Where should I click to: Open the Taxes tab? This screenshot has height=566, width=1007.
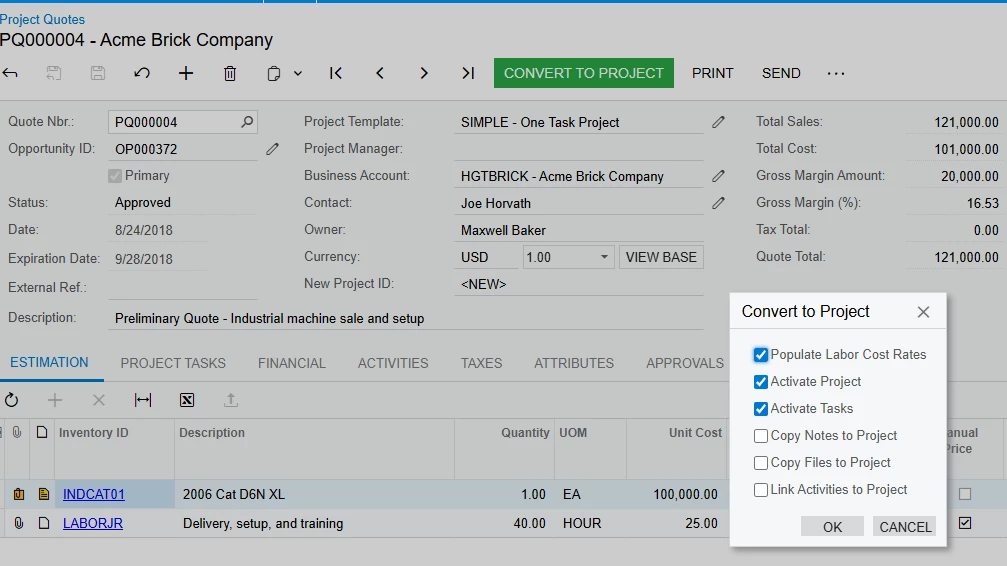pos(481,363)
